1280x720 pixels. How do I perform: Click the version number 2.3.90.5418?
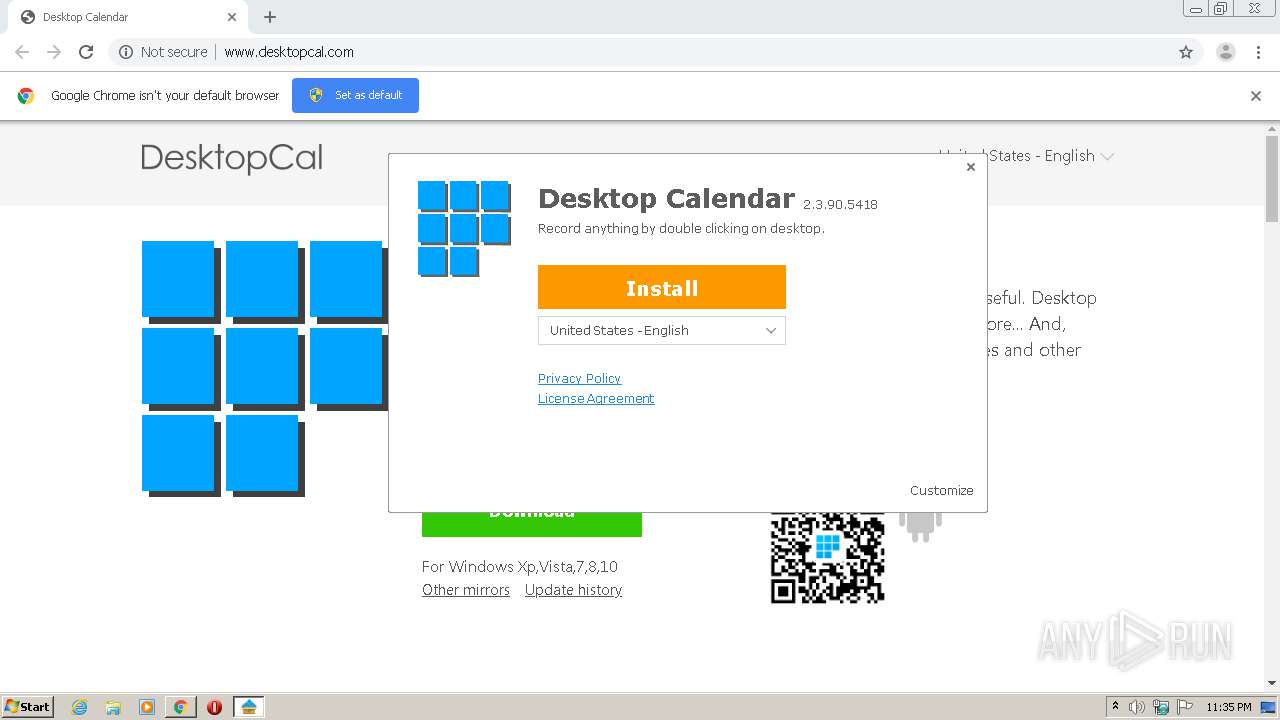[x=840, y=204]
